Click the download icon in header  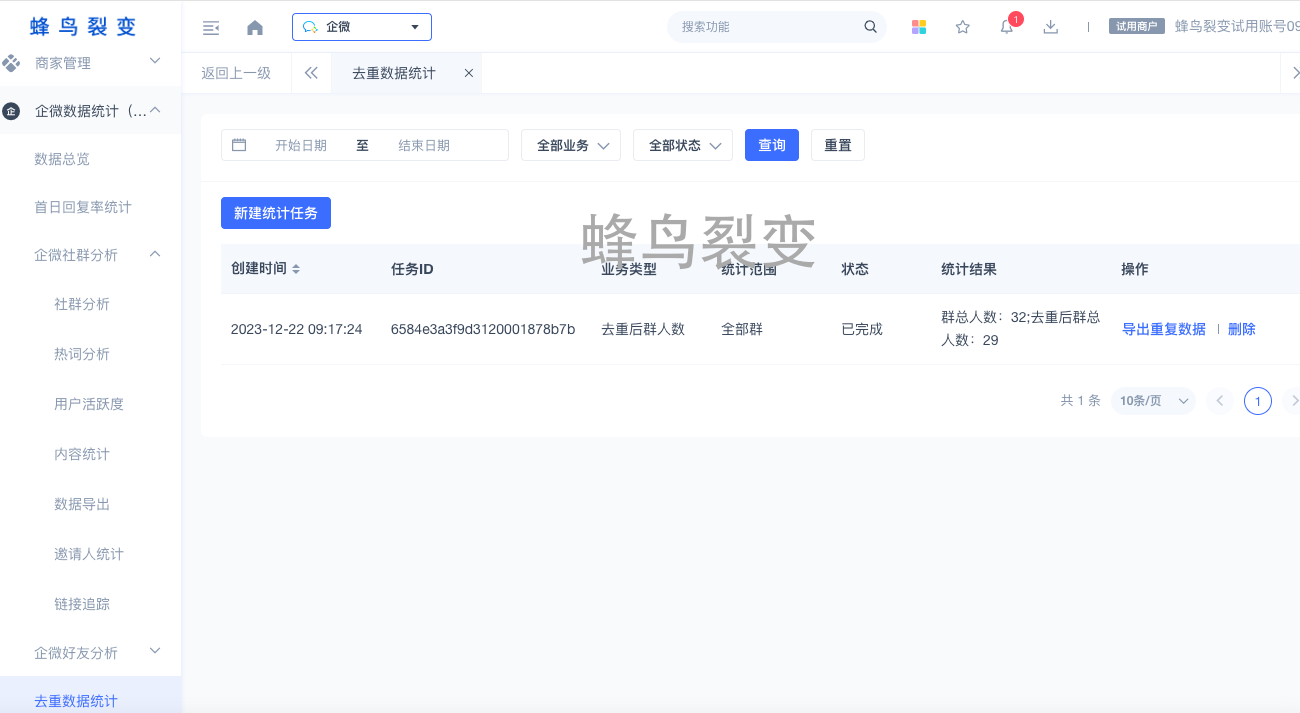click(1050, 27)
